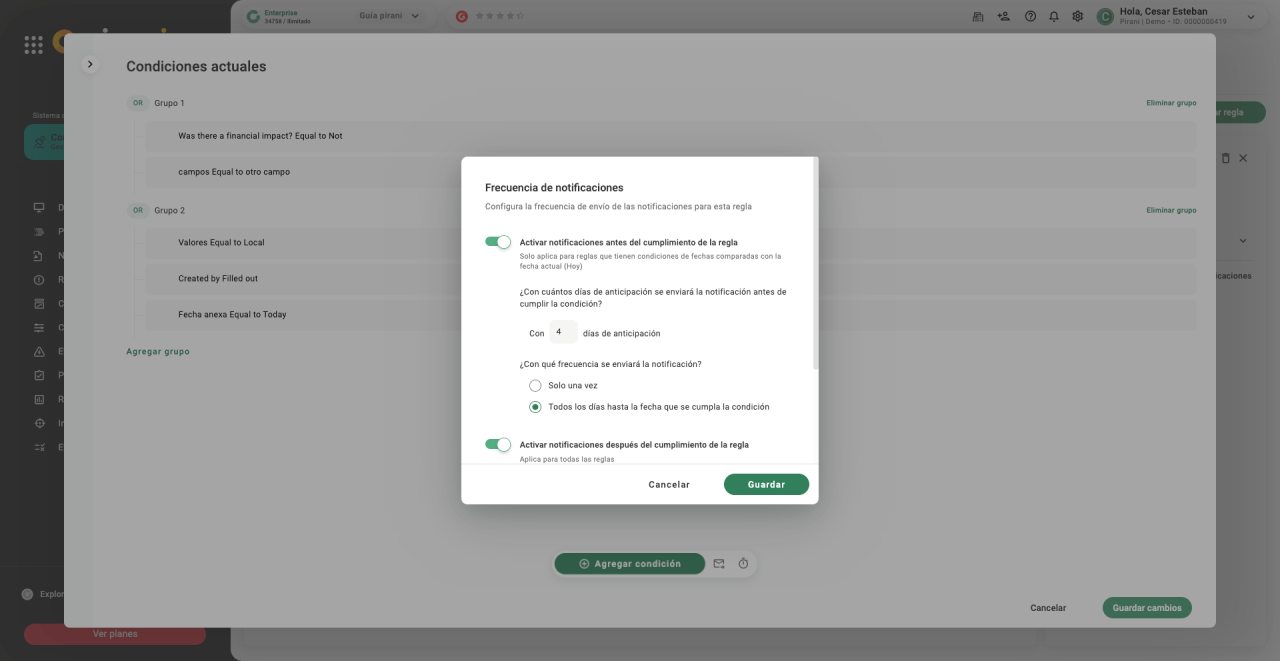This screenshot has height=661, width=1280.
Task: Click Guardar in the notification dialog
Action: [766, 484]
